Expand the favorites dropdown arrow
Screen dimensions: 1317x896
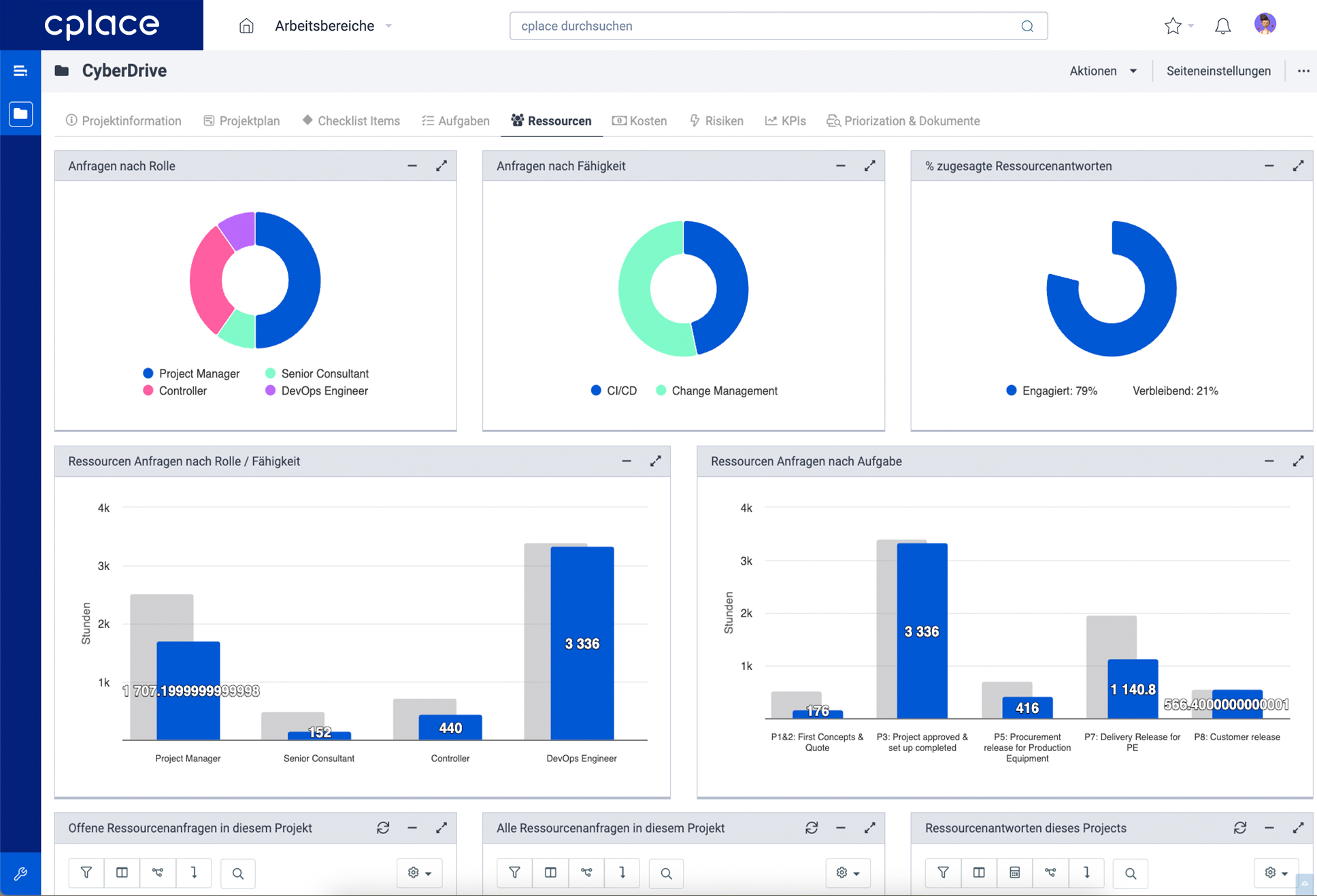coord(1191,26)
